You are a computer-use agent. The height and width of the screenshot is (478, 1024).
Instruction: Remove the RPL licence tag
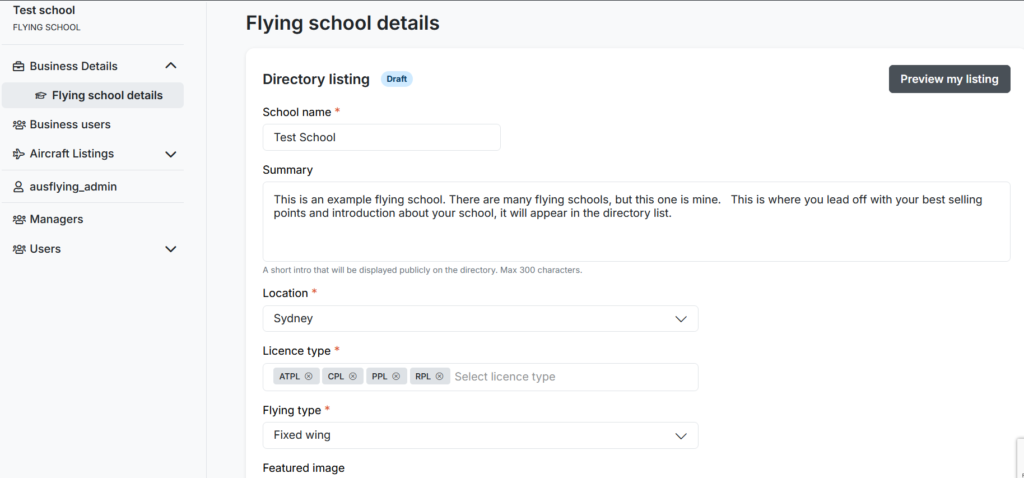point(440,377)
